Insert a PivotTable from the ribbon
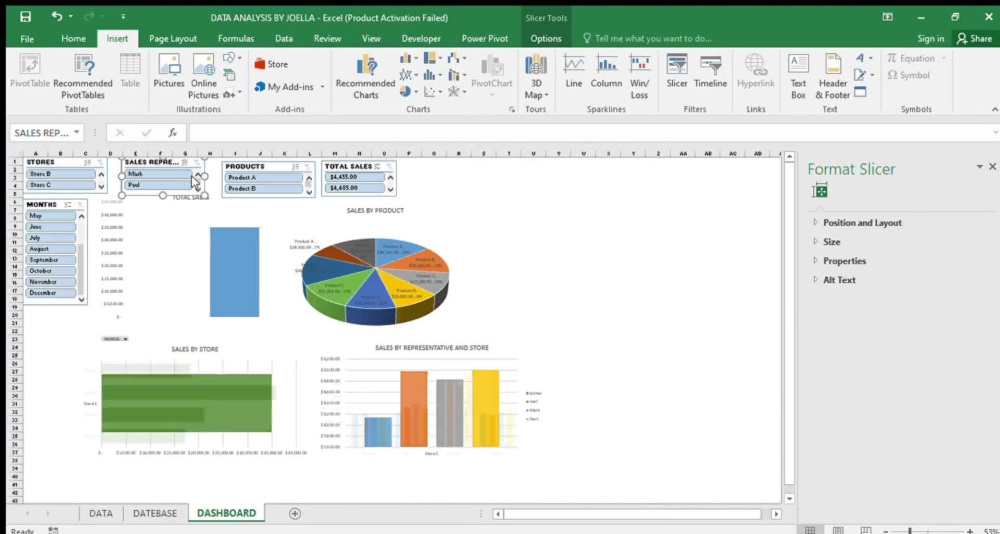The width and height of the screenshot is (1000, 534). [x=30, y=71]
